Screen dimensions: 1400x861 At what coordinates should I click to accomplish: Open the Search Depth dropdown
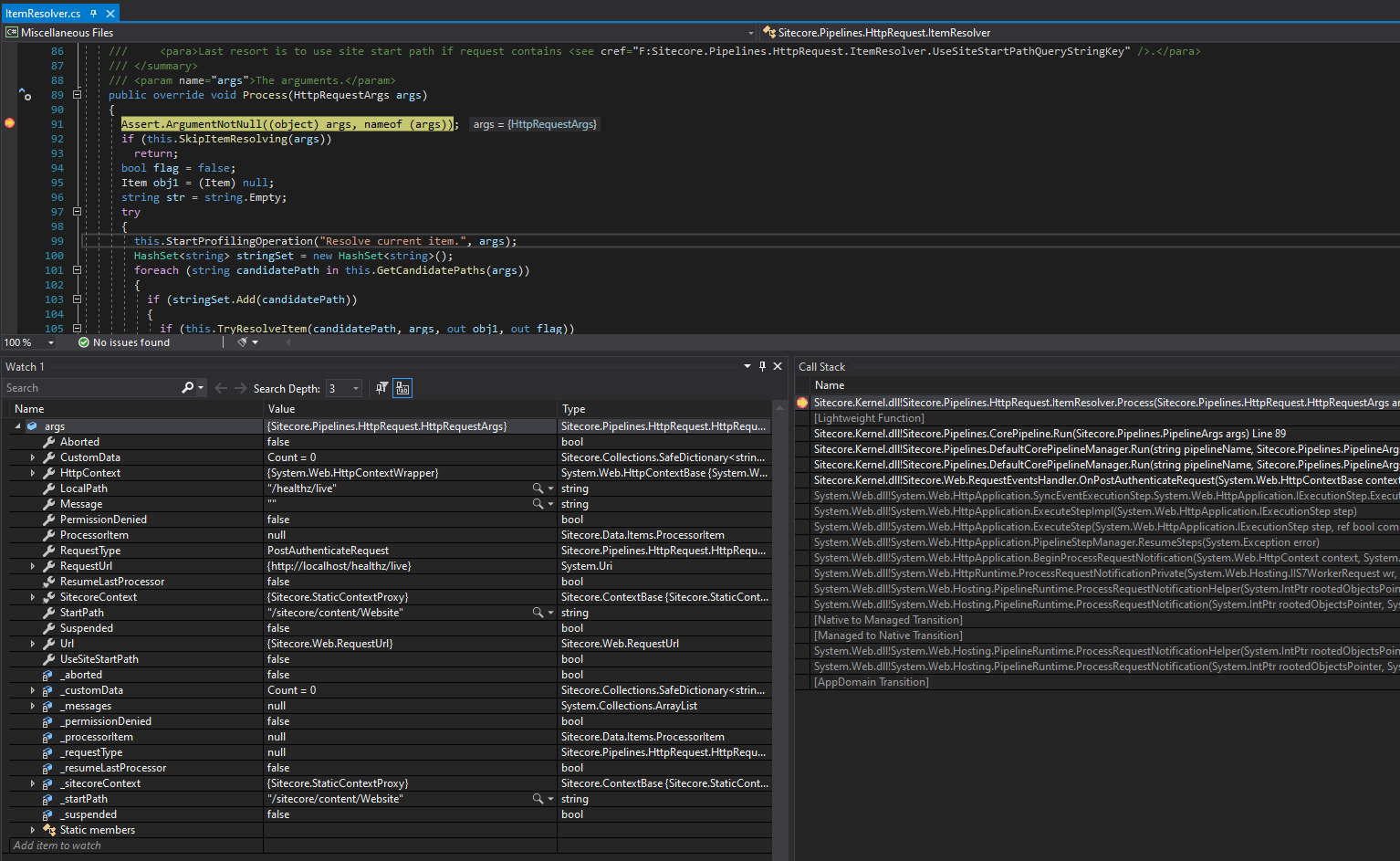[x=356, y=389]
